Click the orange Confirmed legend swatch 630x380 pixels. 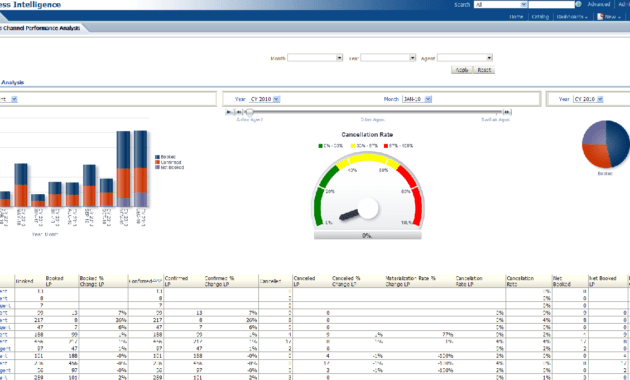tap(158, 162)
